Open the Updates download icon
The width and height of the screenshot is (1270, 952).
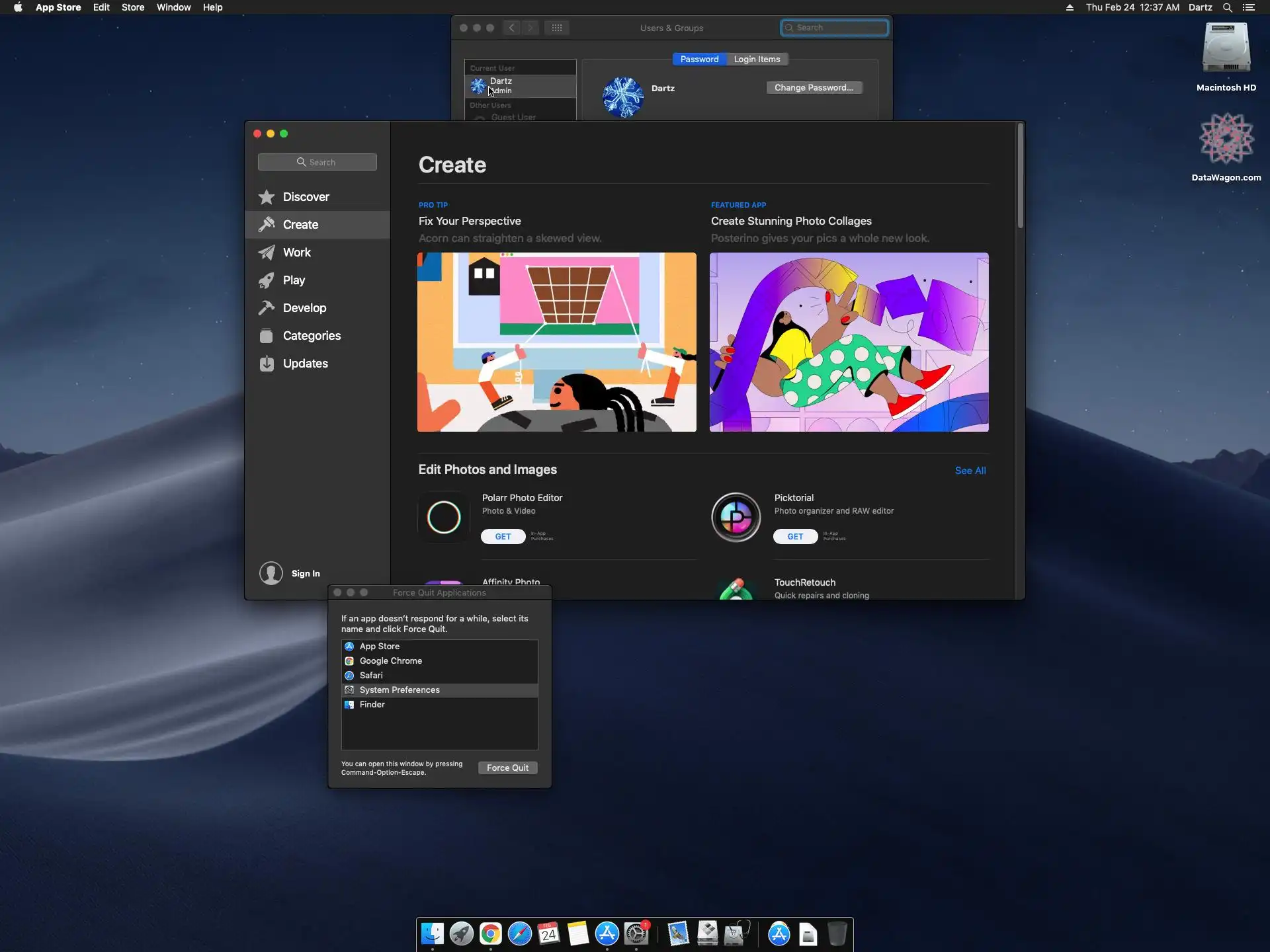click(x=267, y=364)
